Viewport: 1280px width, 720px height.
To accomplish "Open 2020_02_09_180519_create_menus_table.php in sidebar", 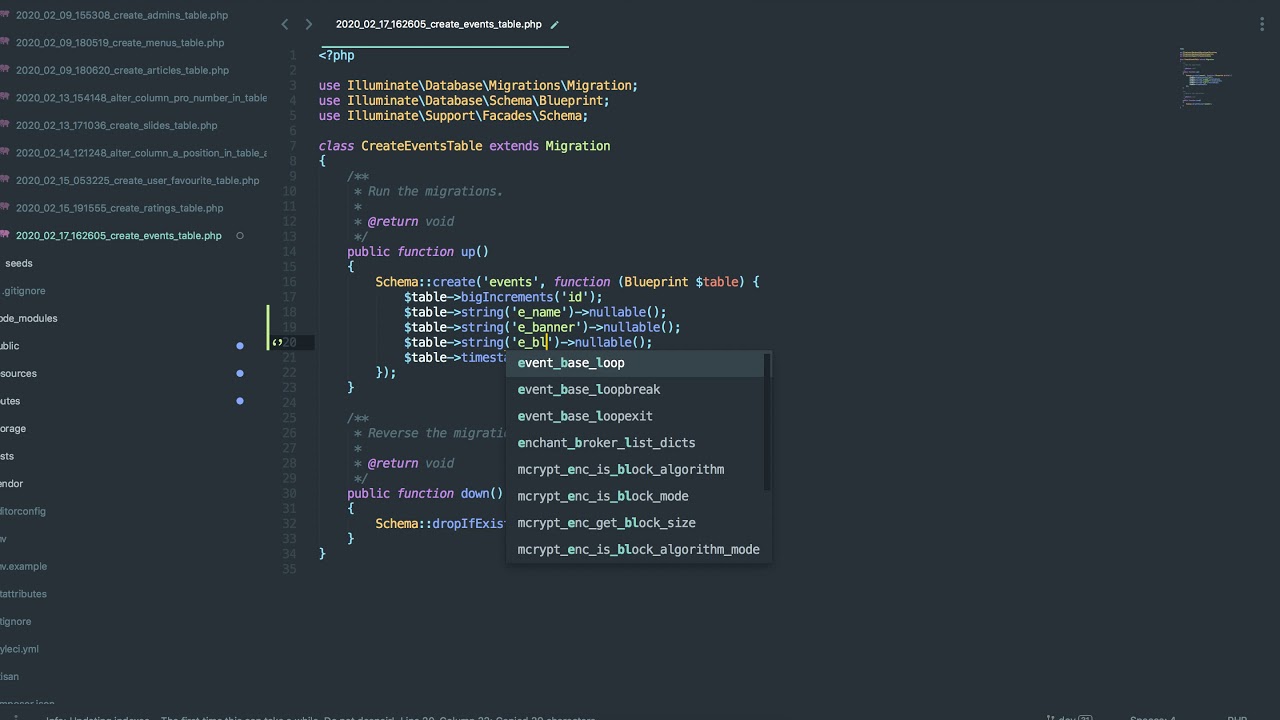I will pyautogui.click(x=119, y=43).
